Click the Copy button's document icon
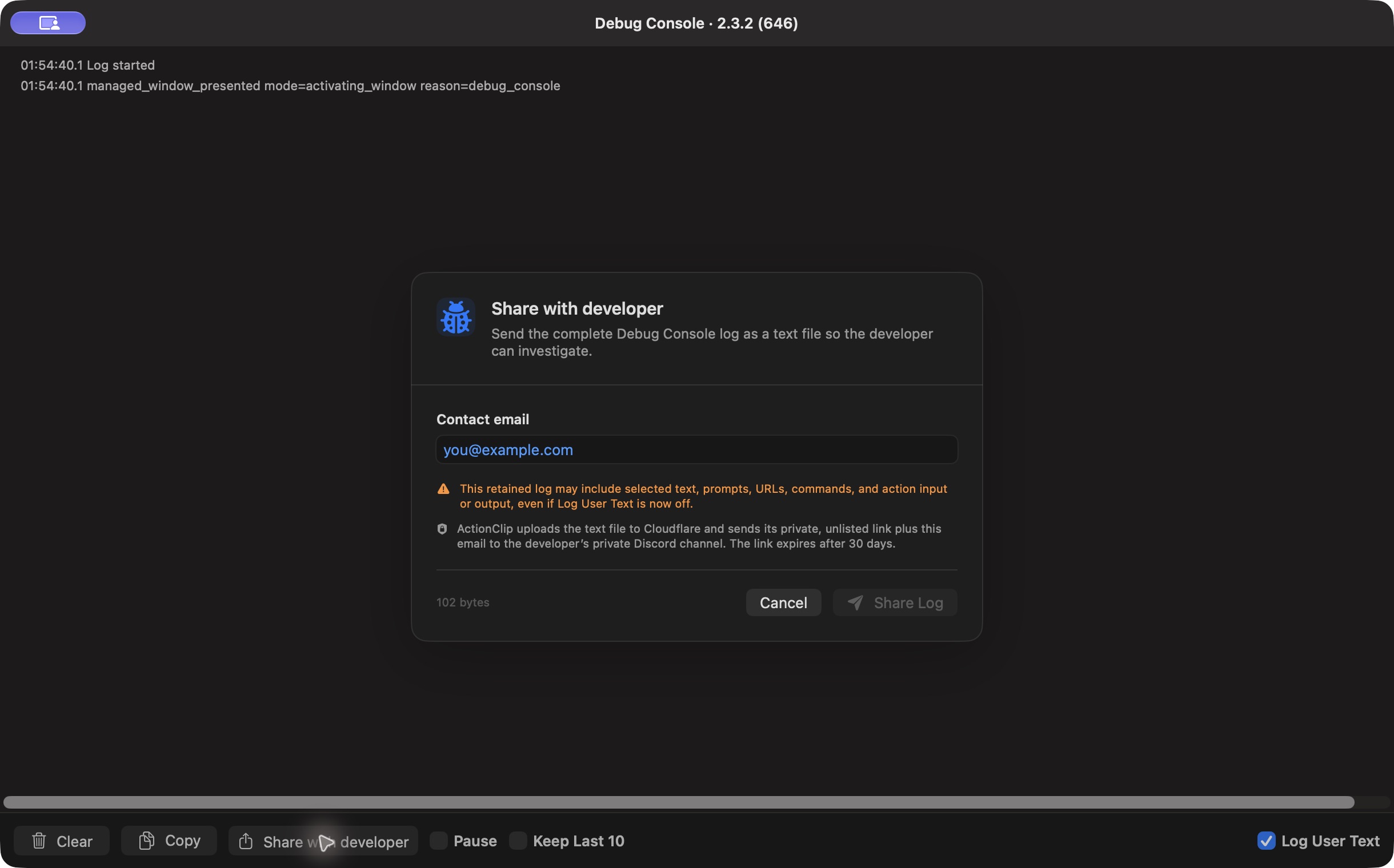This screenshot has height=868, width=1394. point(146,841)
